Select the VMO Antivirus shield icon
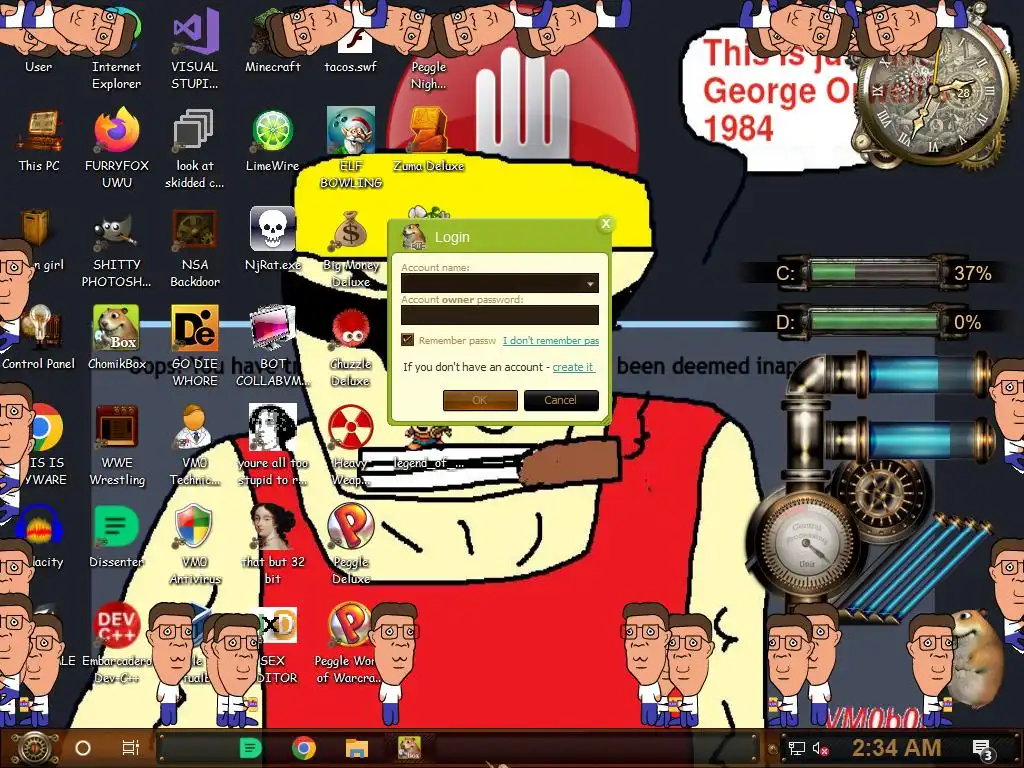 pyautogui.click(x=195, y=545)
